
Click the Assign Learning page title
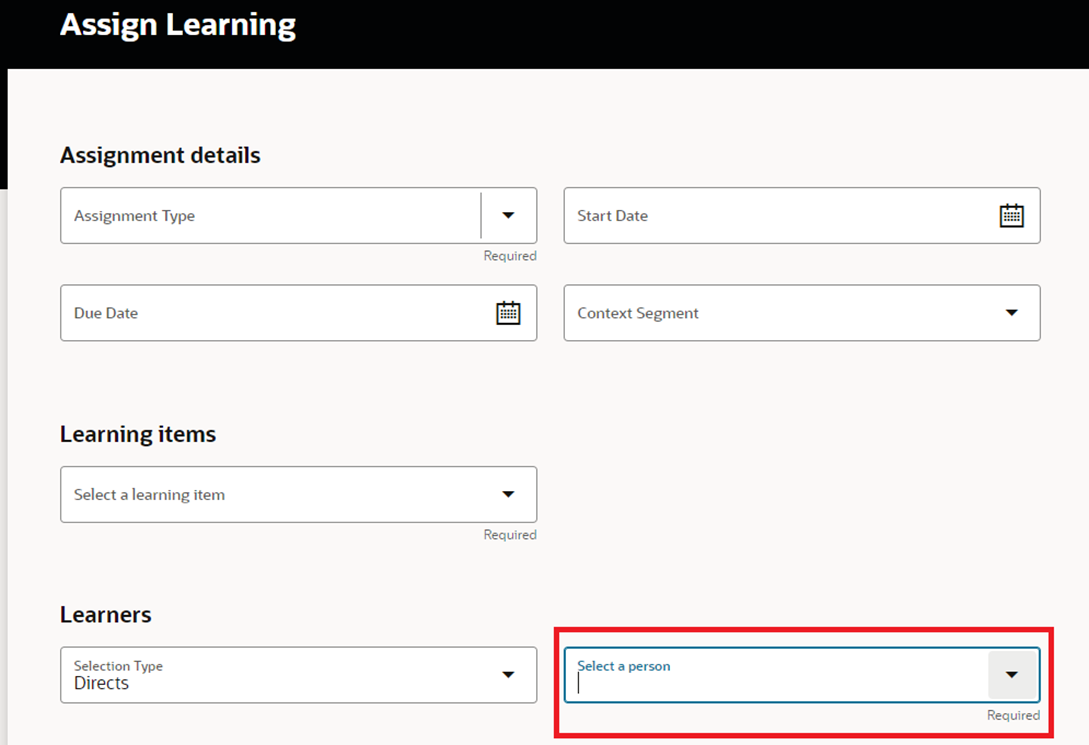tap(178, 25)
